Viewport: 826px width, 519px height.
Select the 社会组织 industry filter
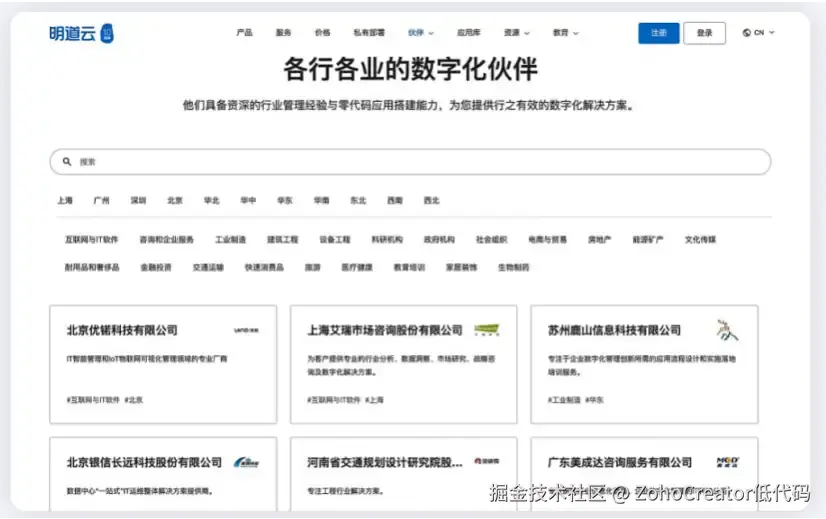point(491,240)
